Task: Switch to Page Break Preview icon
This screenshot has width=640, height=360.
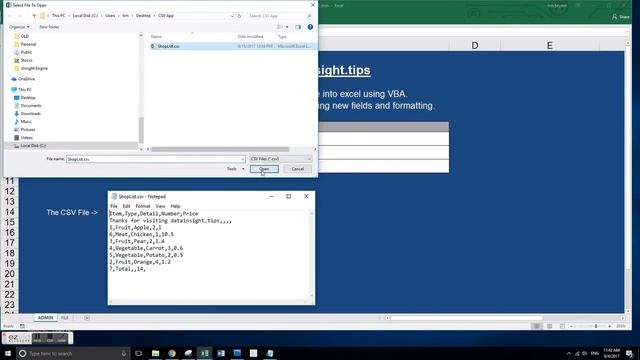Action: [x=562, y=326]
